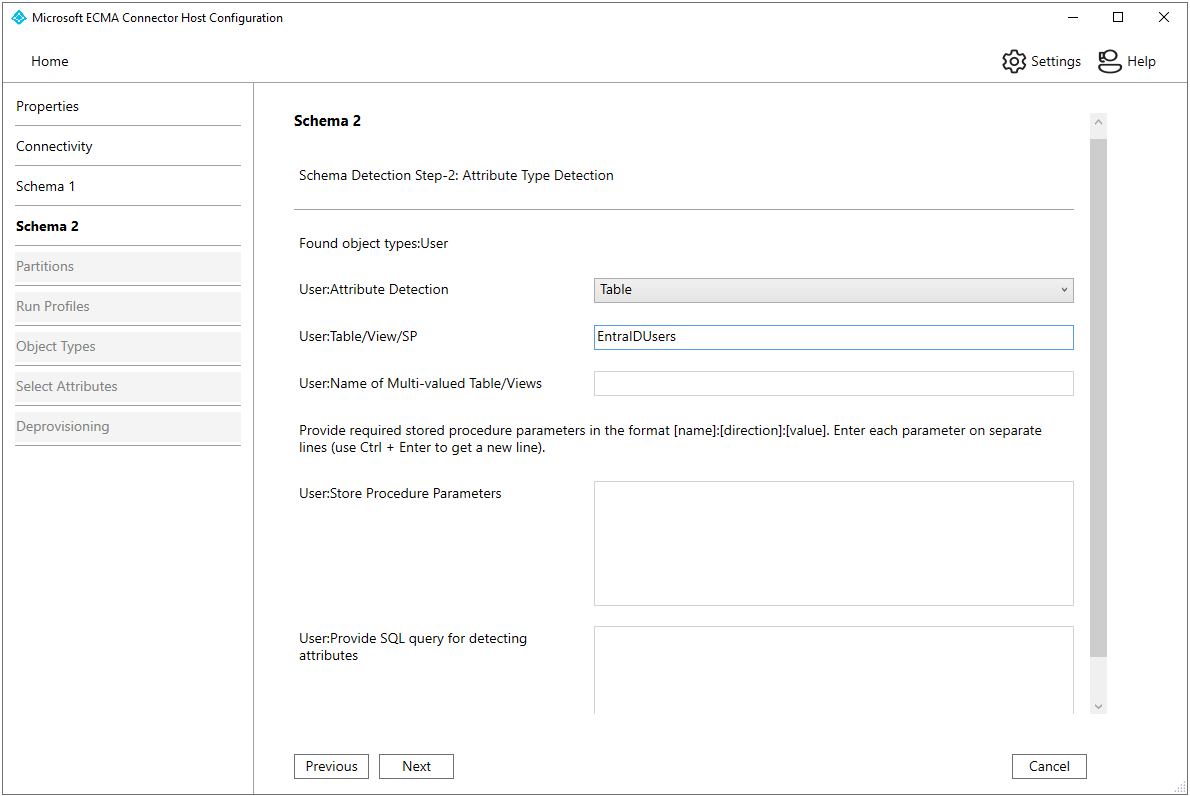Expand the Attribute Detection dropdown

click(833, 290)
